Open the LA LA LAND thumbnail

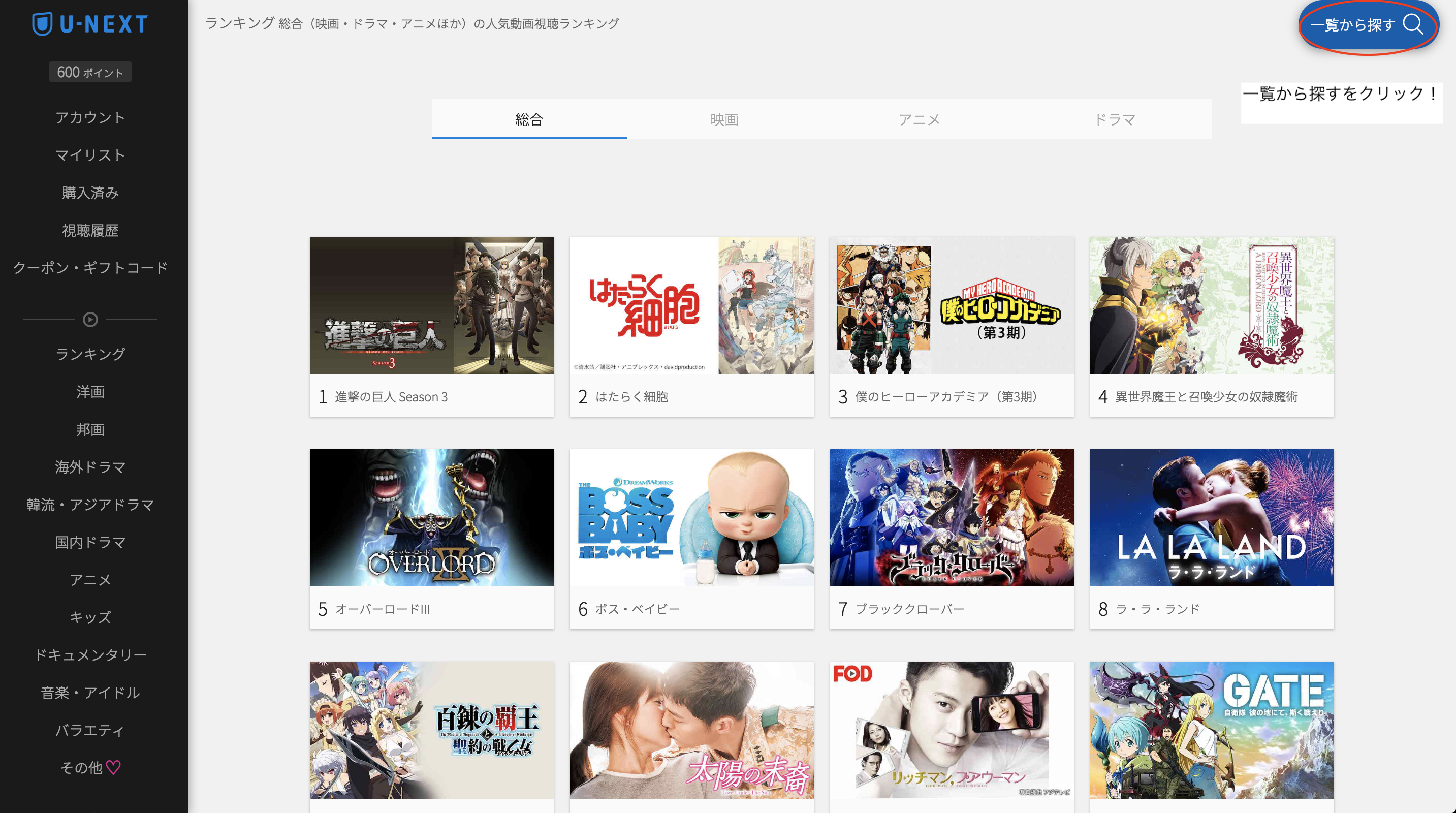coord(1212,518)
